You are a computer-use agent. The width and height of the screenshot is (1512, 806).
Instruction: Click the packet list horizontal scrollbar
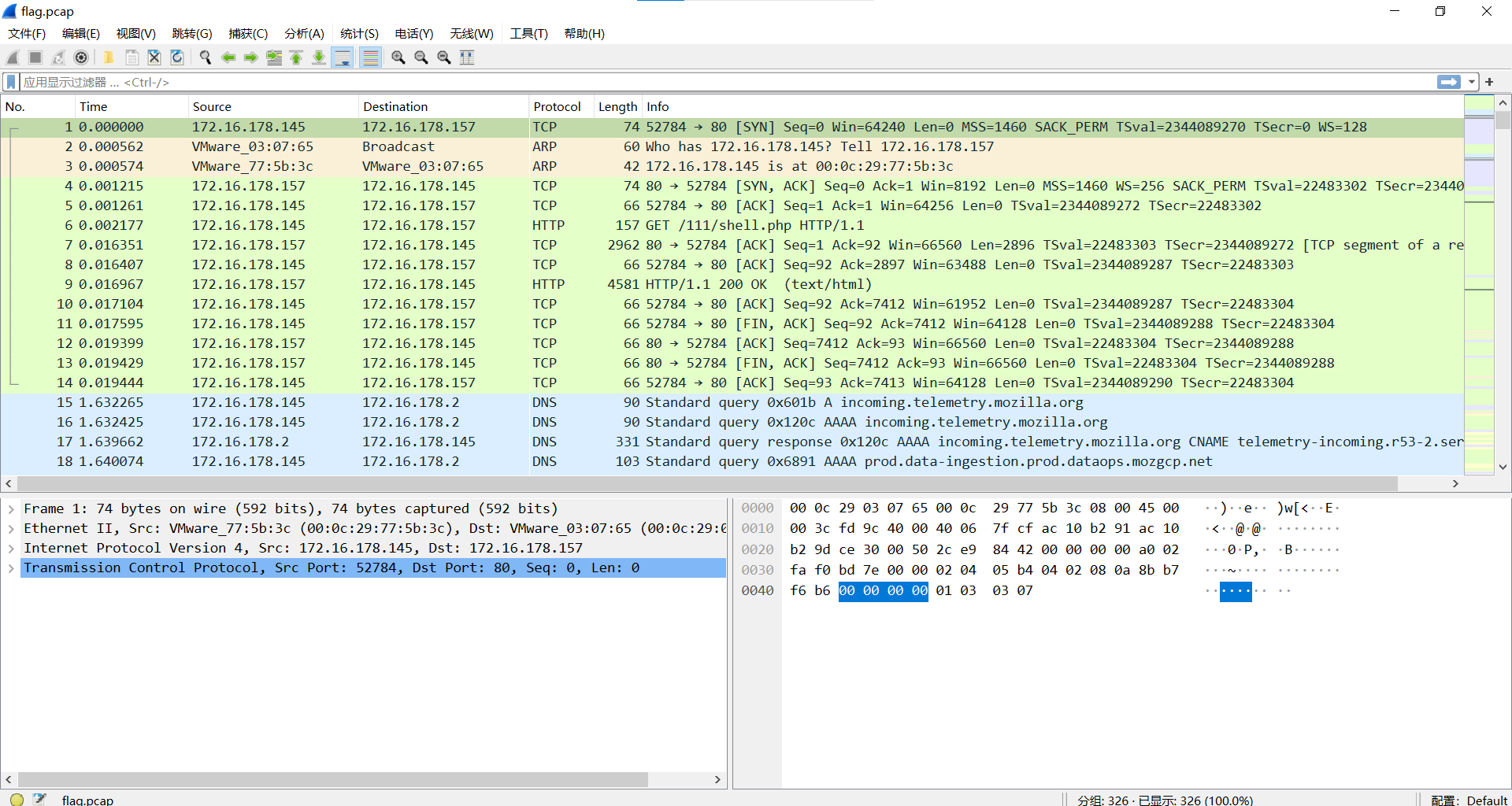[707, 483]
